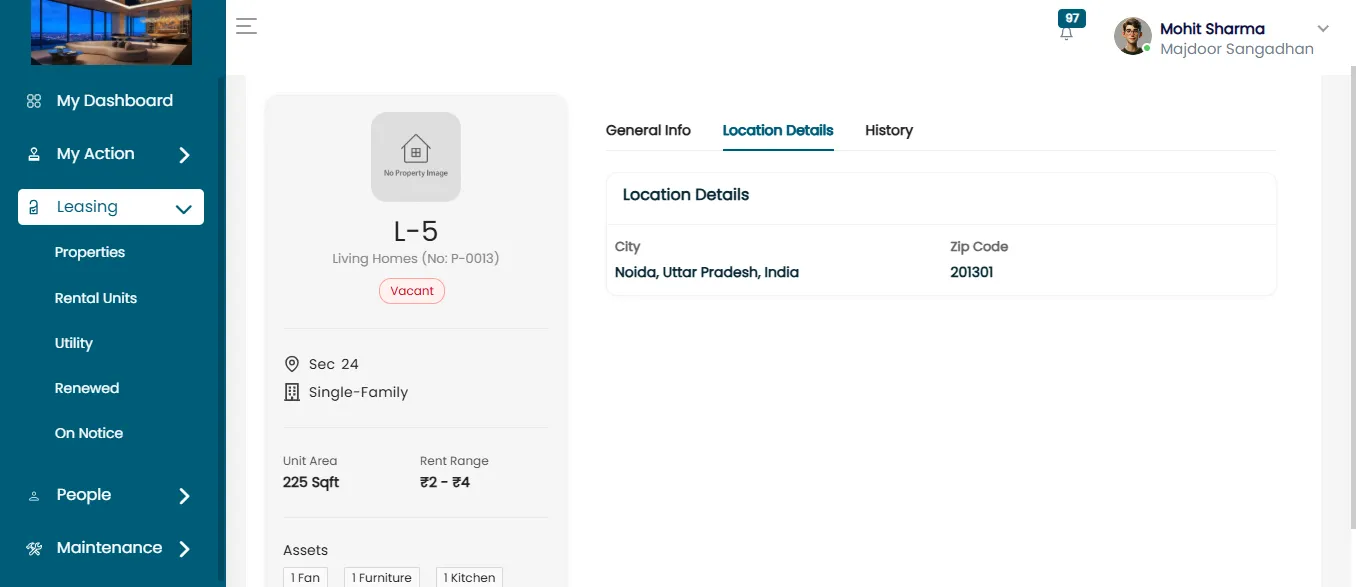Click the My Dashboard grid icon
The width and height of the screenshot is (1356, 587).
34,101
